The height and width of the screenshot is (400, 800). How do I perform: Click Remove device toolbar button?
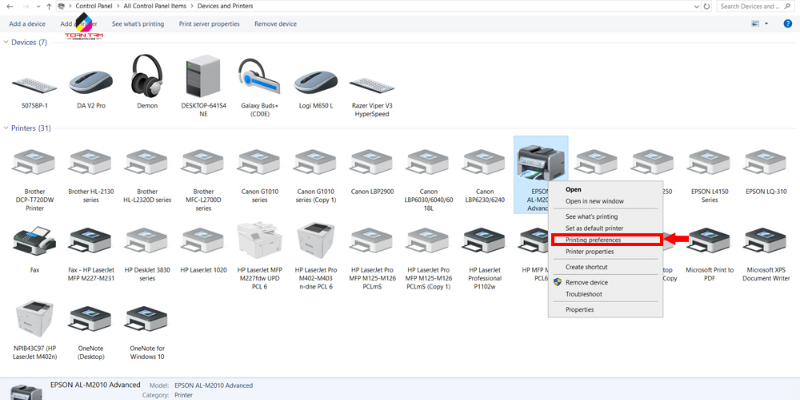pyautogui.click(x=275, y=24)
